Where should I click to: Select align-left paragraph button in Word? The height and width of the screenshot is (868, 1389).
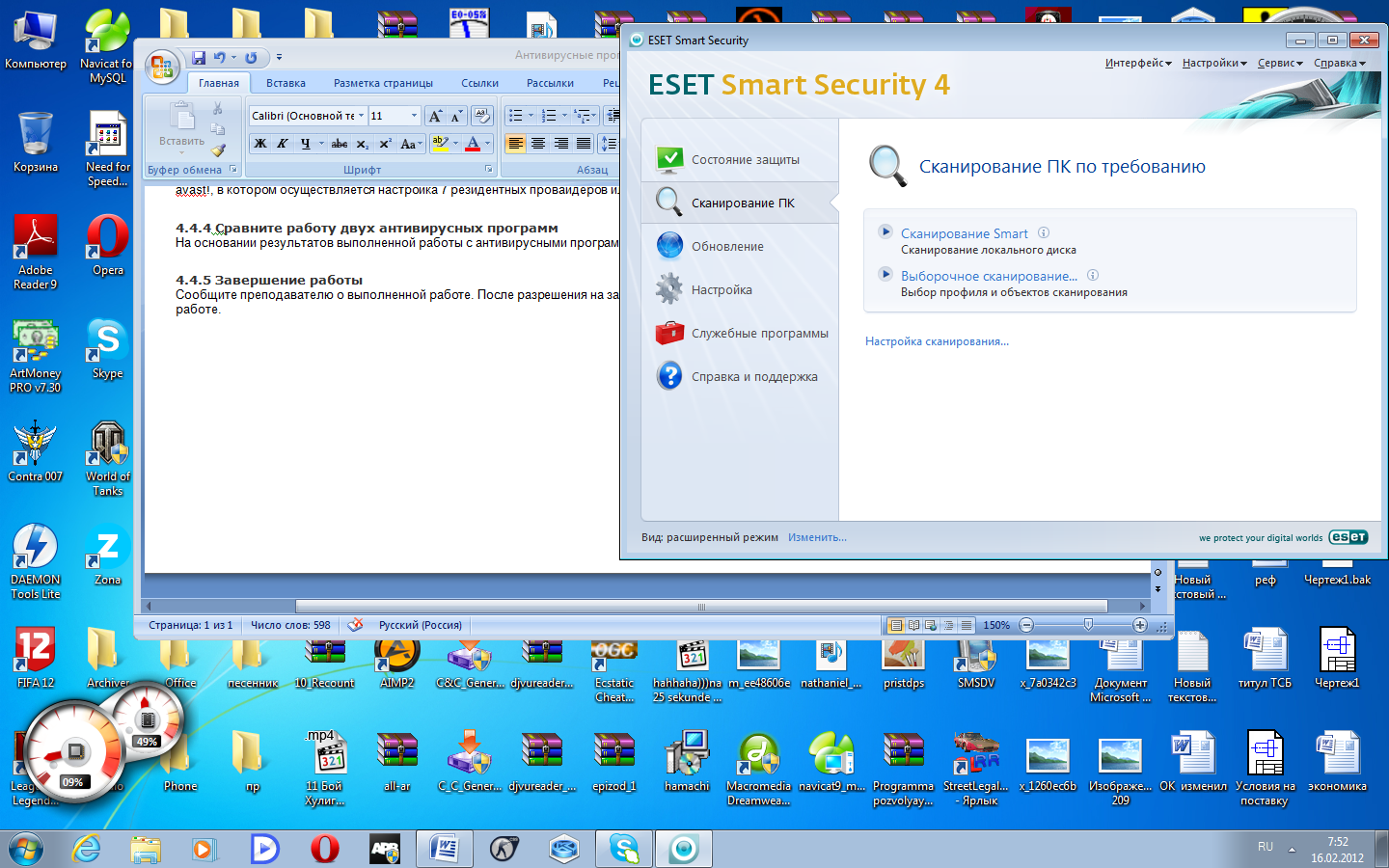[516, 144]
